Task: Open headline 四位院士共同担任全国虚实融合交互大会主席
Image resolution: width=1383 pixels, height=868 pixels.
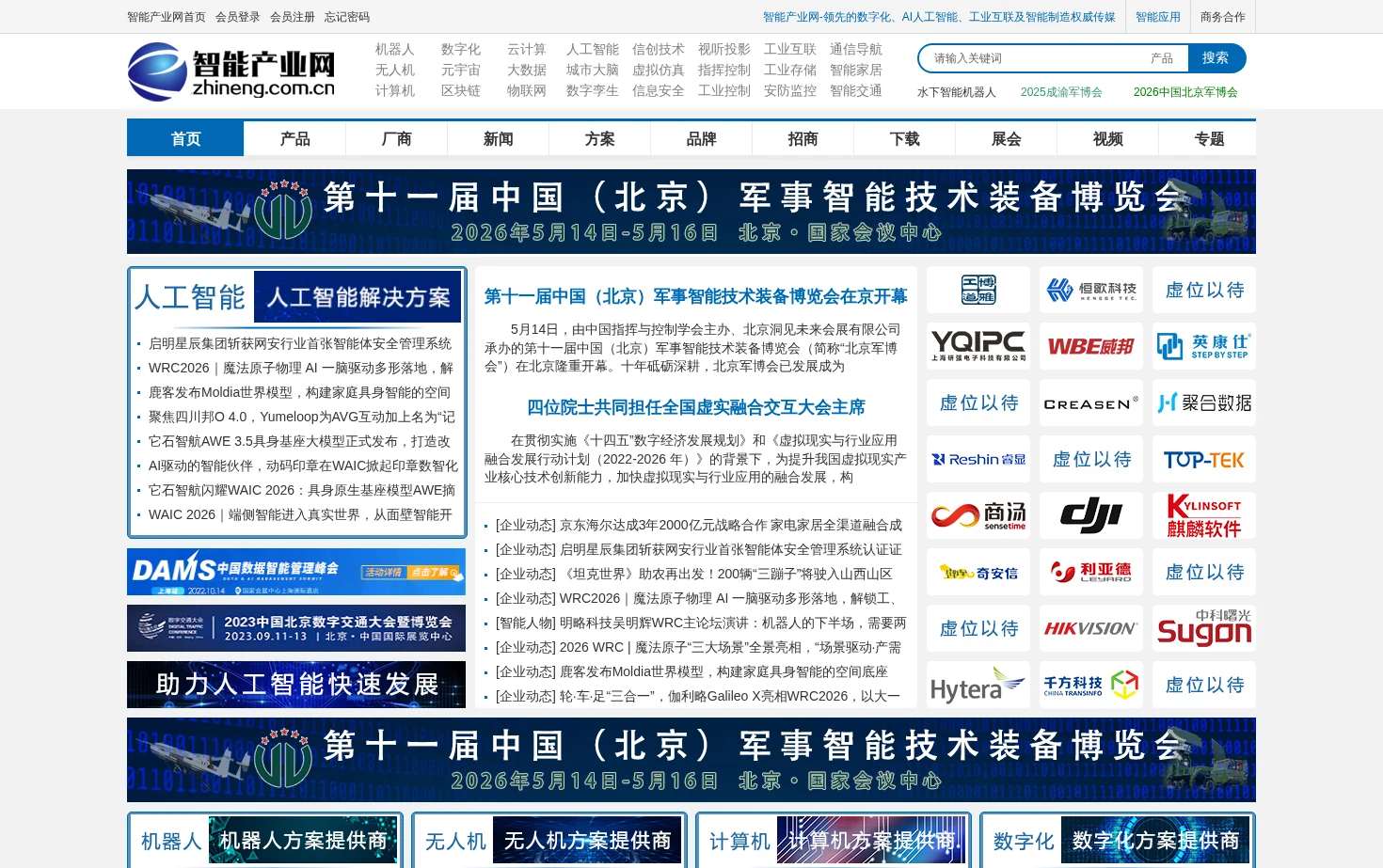Action: (x=696, y=407)
